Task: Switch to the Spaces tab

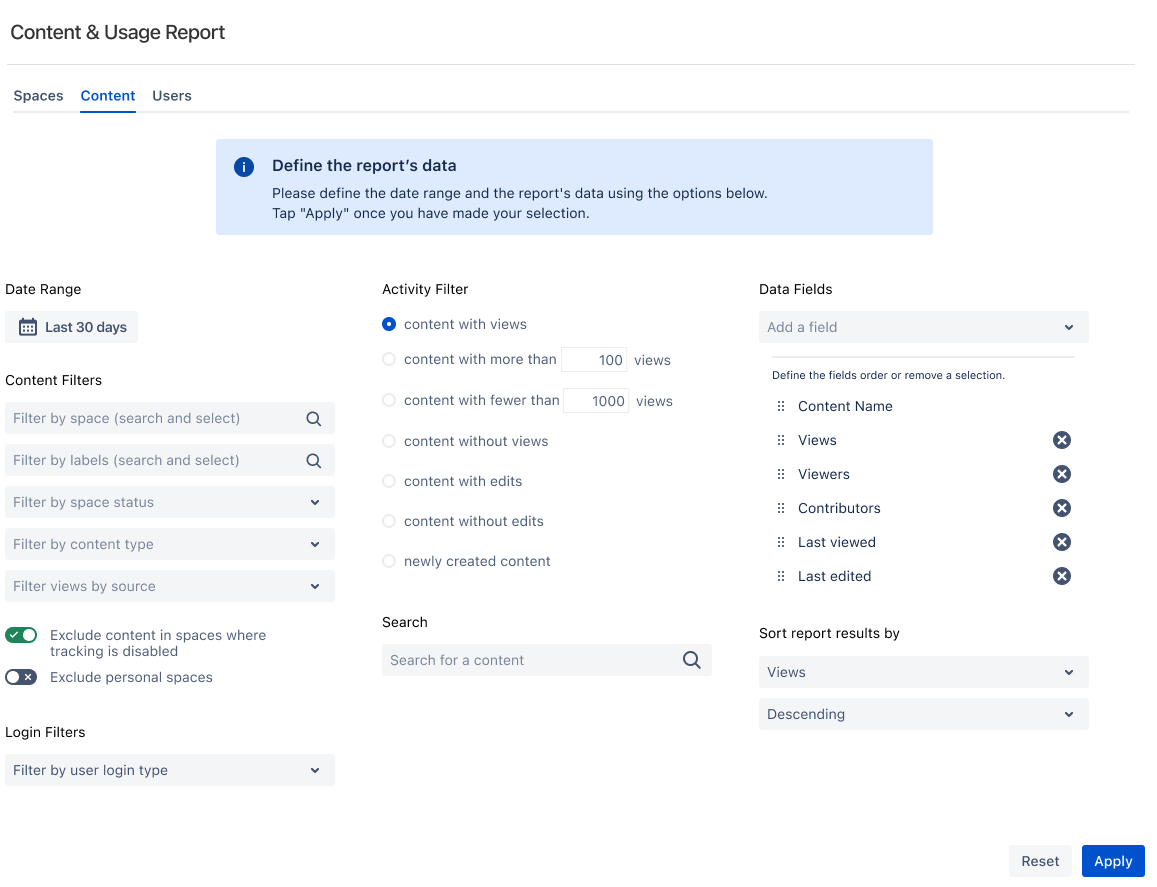Action: [x=38, y=96]
